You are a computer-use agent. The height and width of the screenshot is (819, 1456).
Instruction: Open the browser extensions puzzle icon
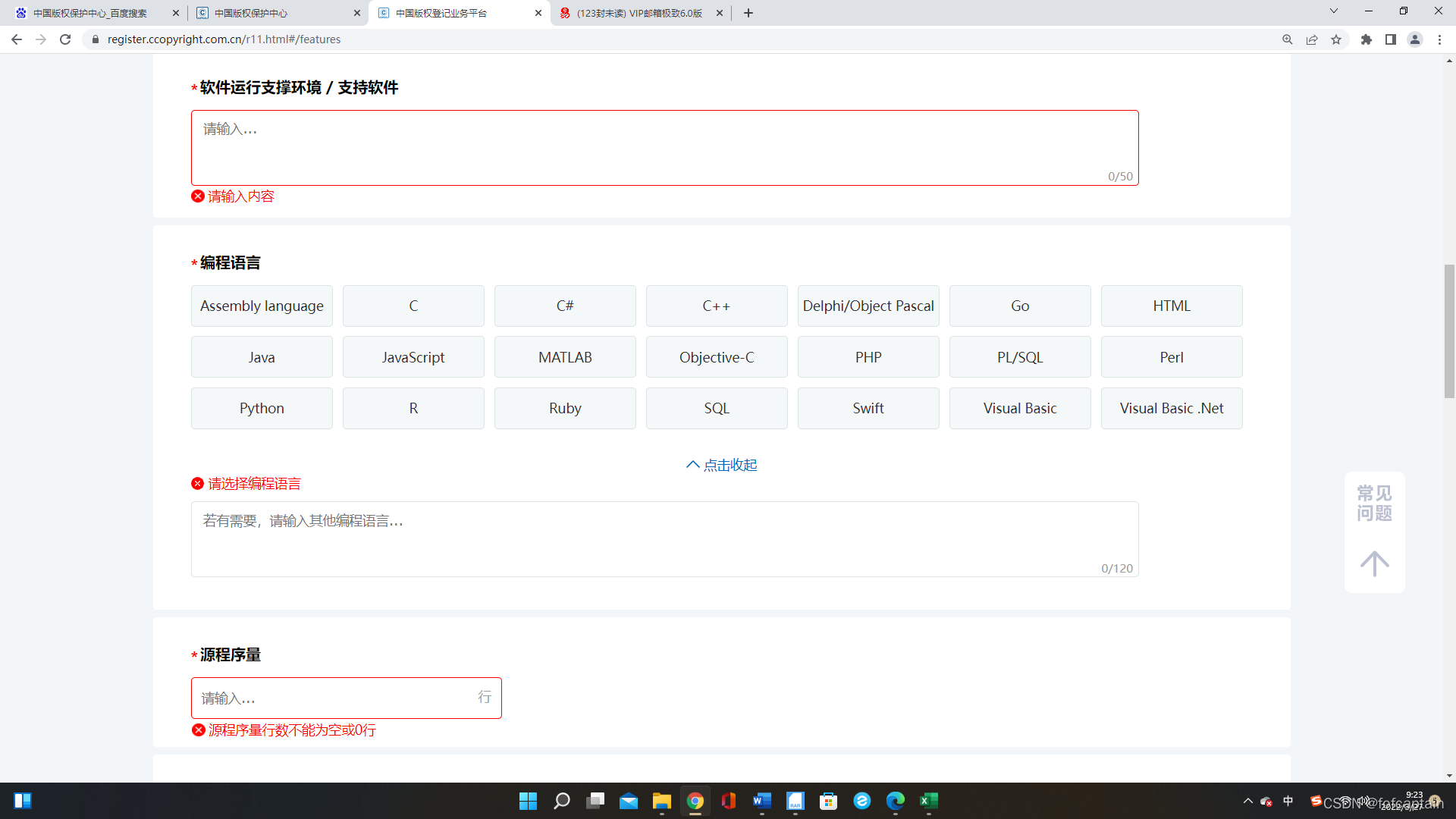click(1366, 39)
